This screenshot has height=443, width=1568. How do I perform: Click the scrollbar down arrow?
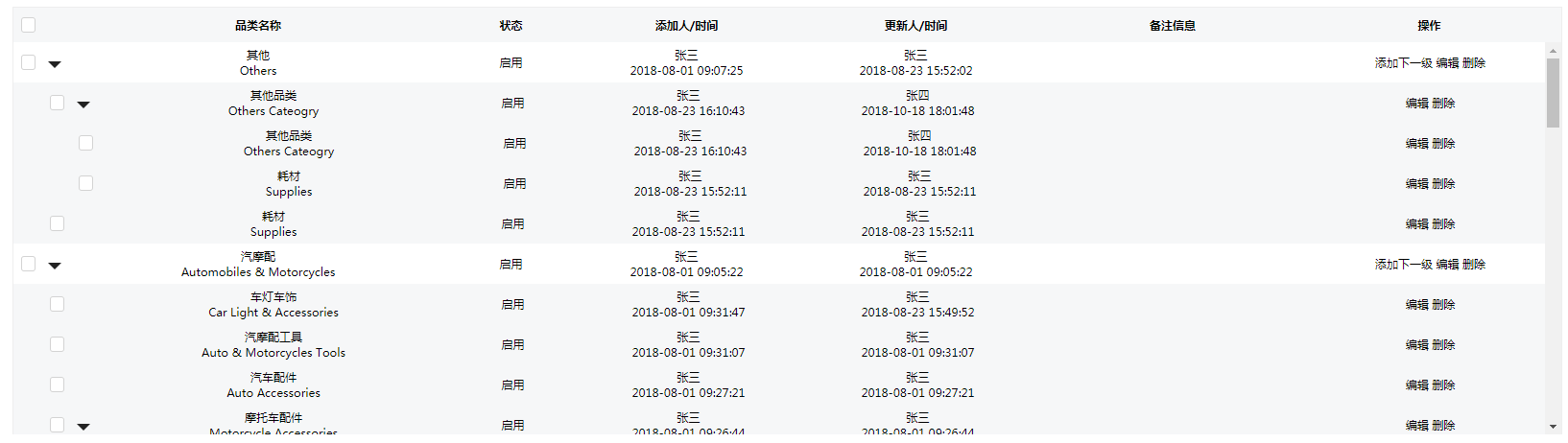1553,427
